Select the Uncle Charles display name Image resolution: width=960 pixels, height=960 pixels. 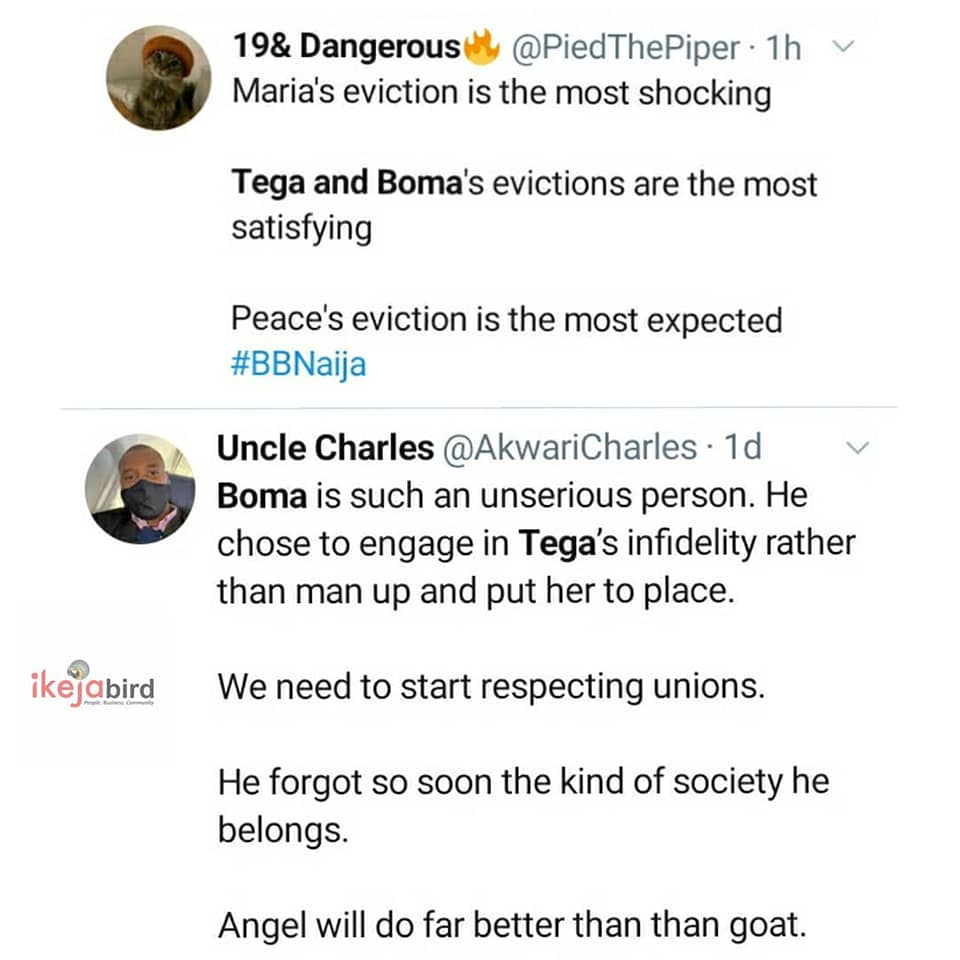[325, 448]
